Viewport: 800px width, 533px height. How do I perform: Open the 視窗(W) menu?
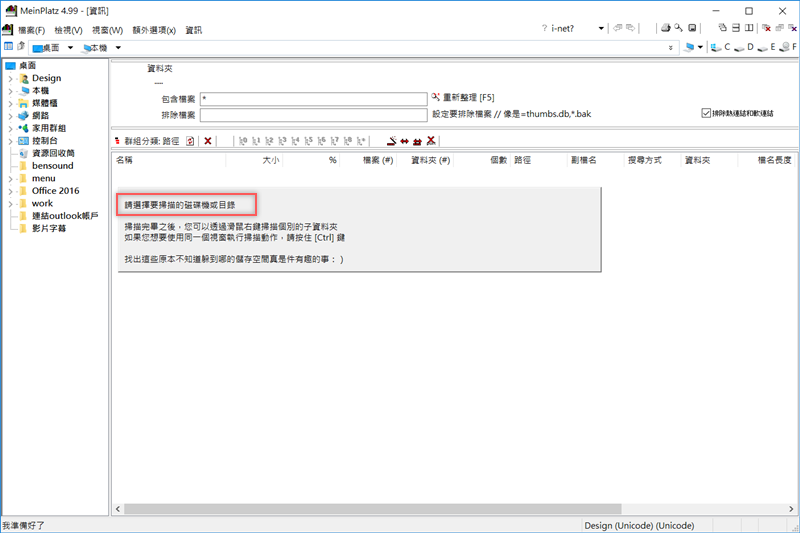(107, 30)
